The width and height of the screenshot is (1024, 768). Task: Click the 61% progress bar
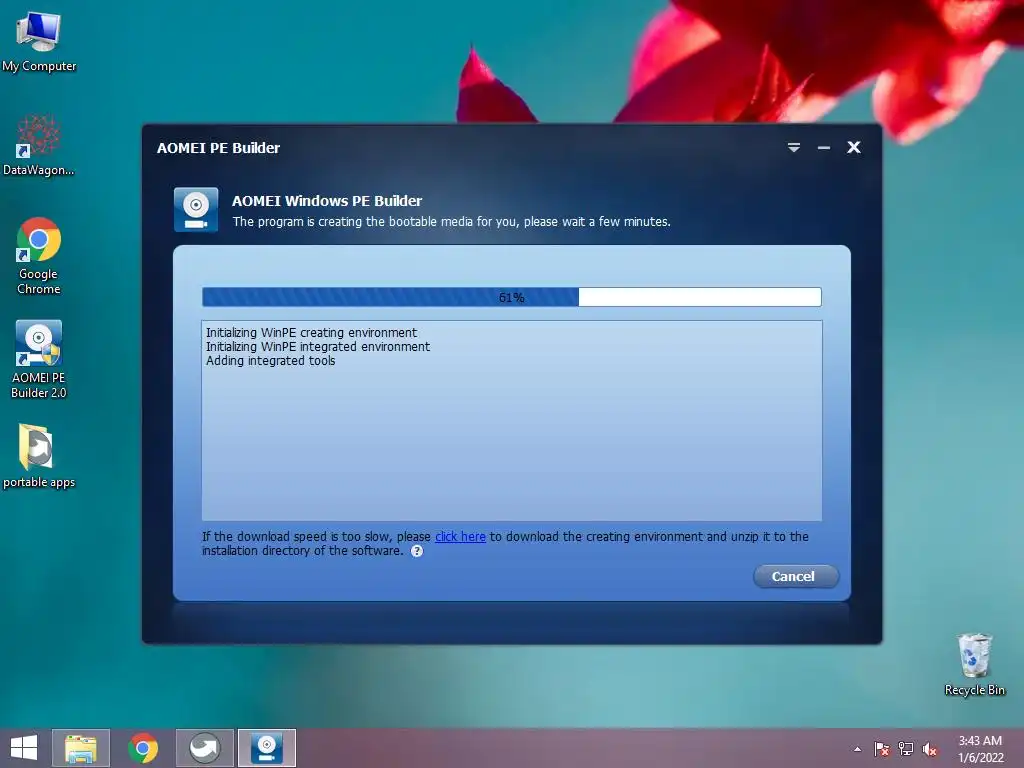(511, 297)
